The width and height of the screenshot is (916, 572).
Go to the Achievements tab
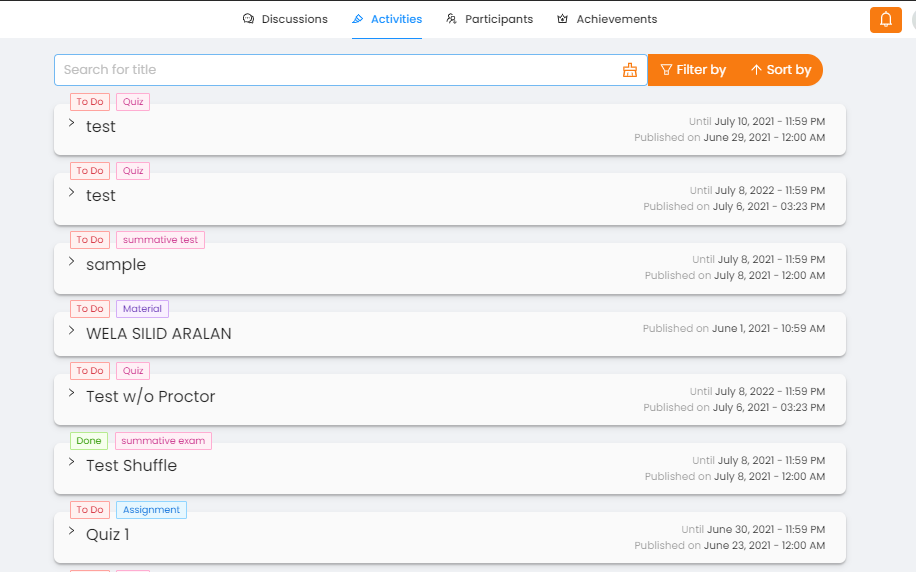(607, 19)
